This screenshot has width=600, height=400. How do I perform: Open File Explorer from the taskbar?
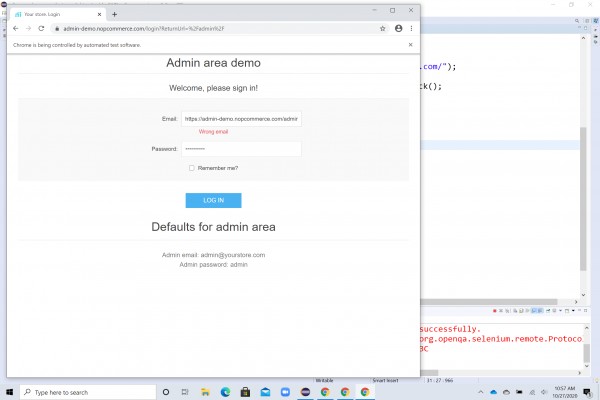click(205, 392)
